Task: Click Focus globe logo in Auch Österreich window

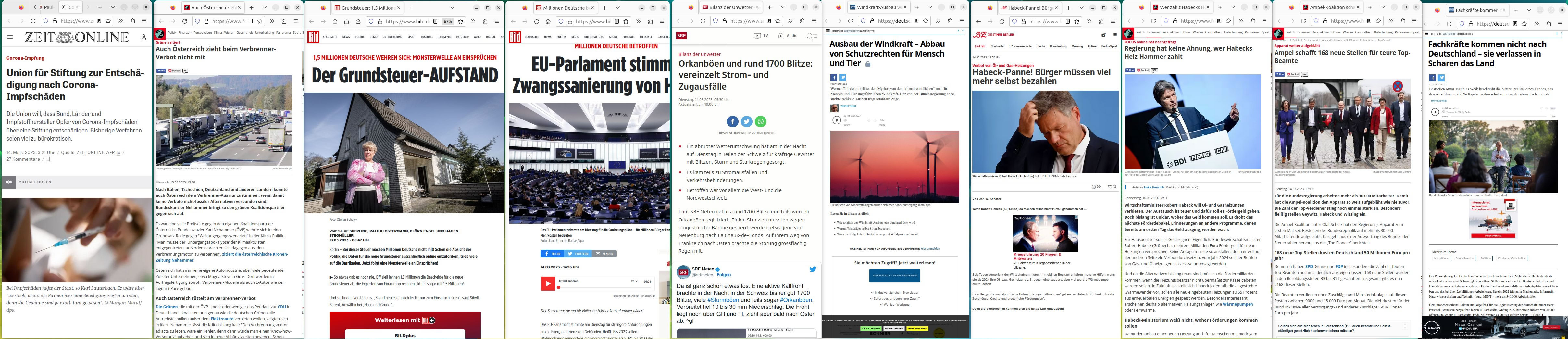Action: [159, 34]
